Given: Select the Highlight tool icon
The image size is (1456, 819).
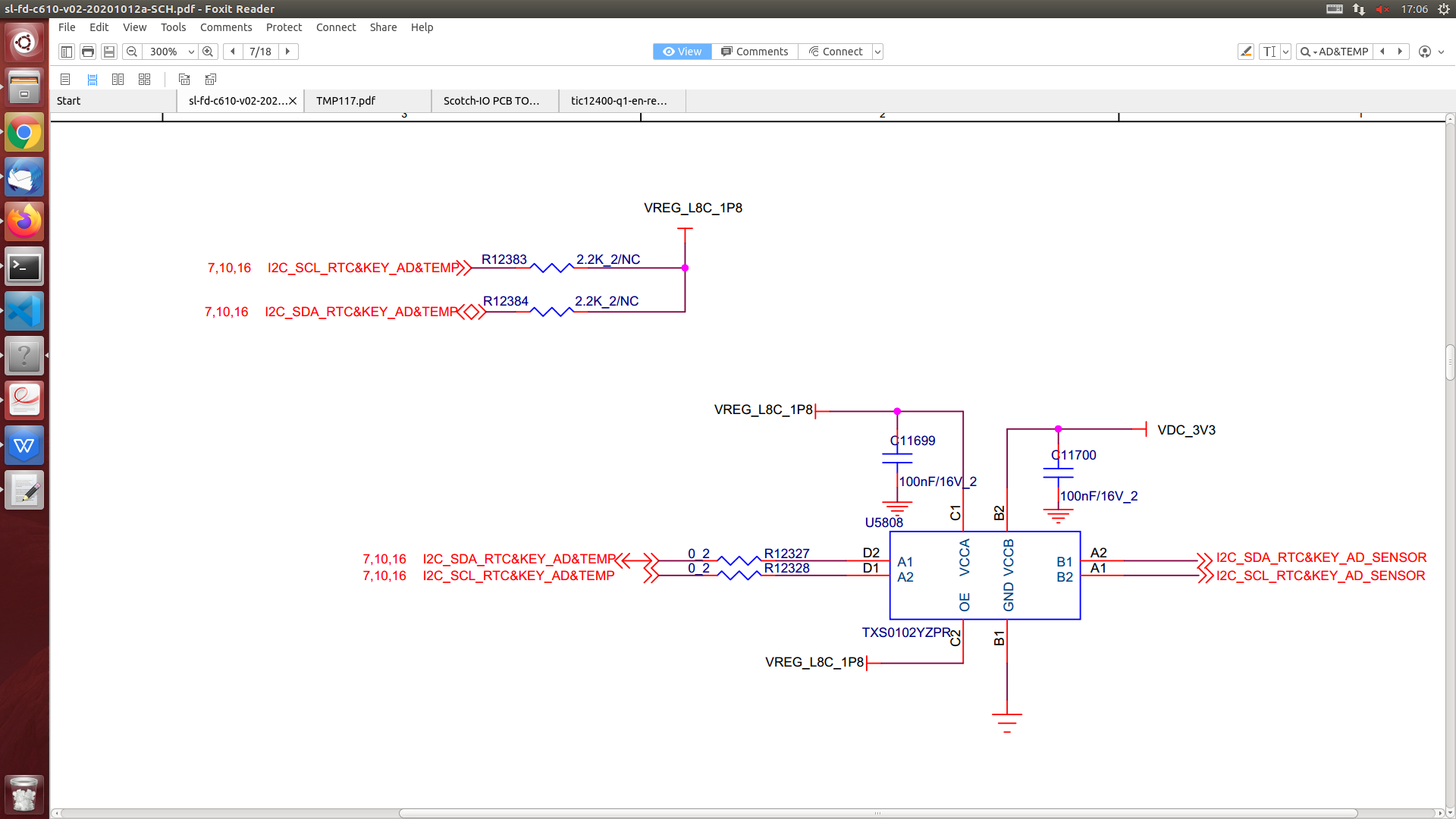Looking at the screenshot, I should [x=1245, y=52].
